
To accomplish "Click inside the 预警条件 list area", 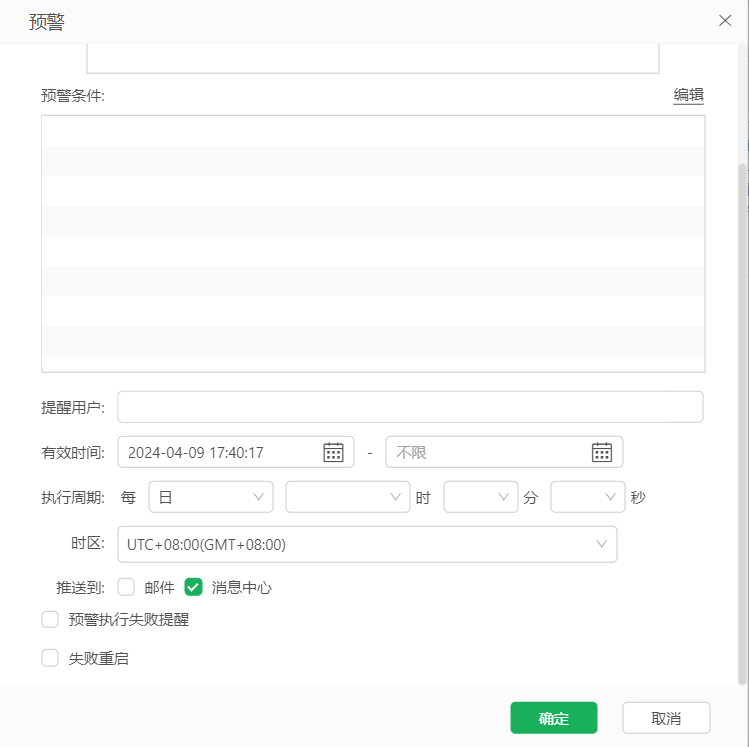I will point(373,244).
